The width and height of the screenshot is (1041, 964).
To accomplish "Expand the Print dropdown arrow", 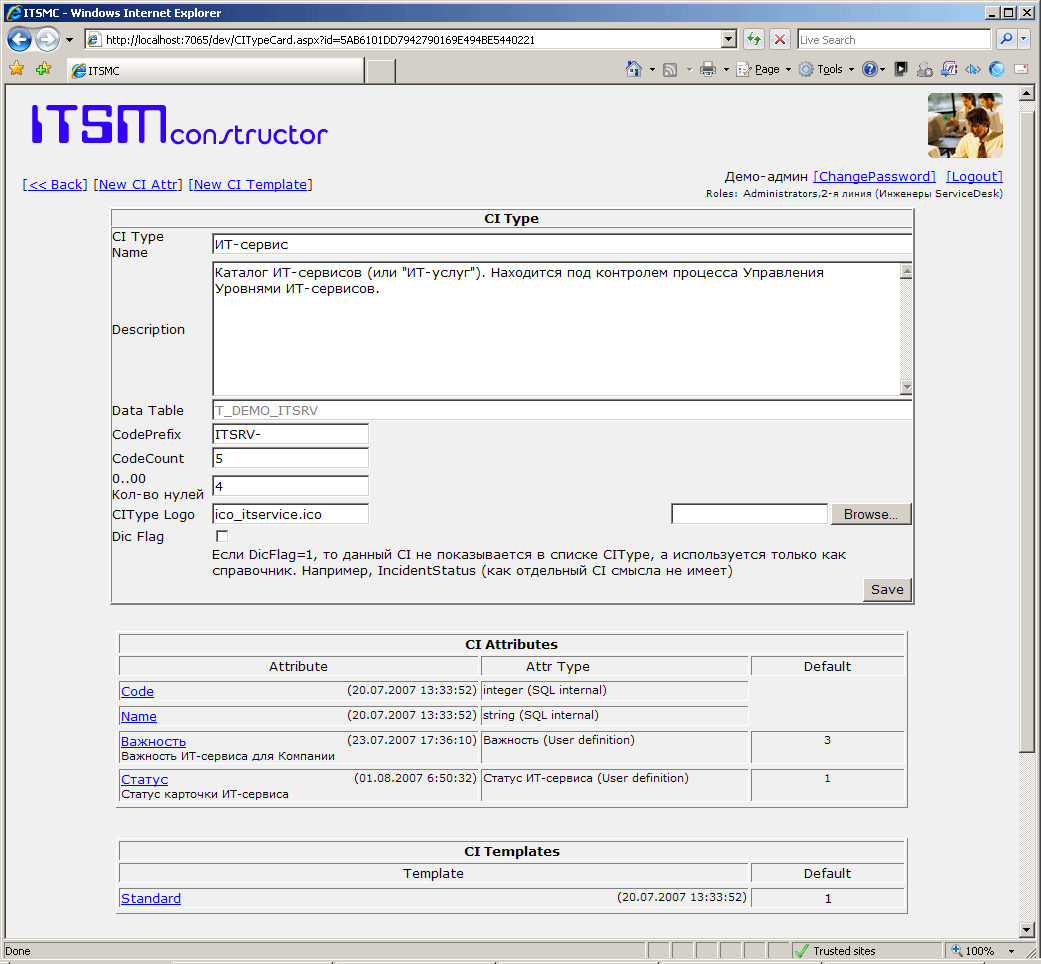I will (726, 69).
